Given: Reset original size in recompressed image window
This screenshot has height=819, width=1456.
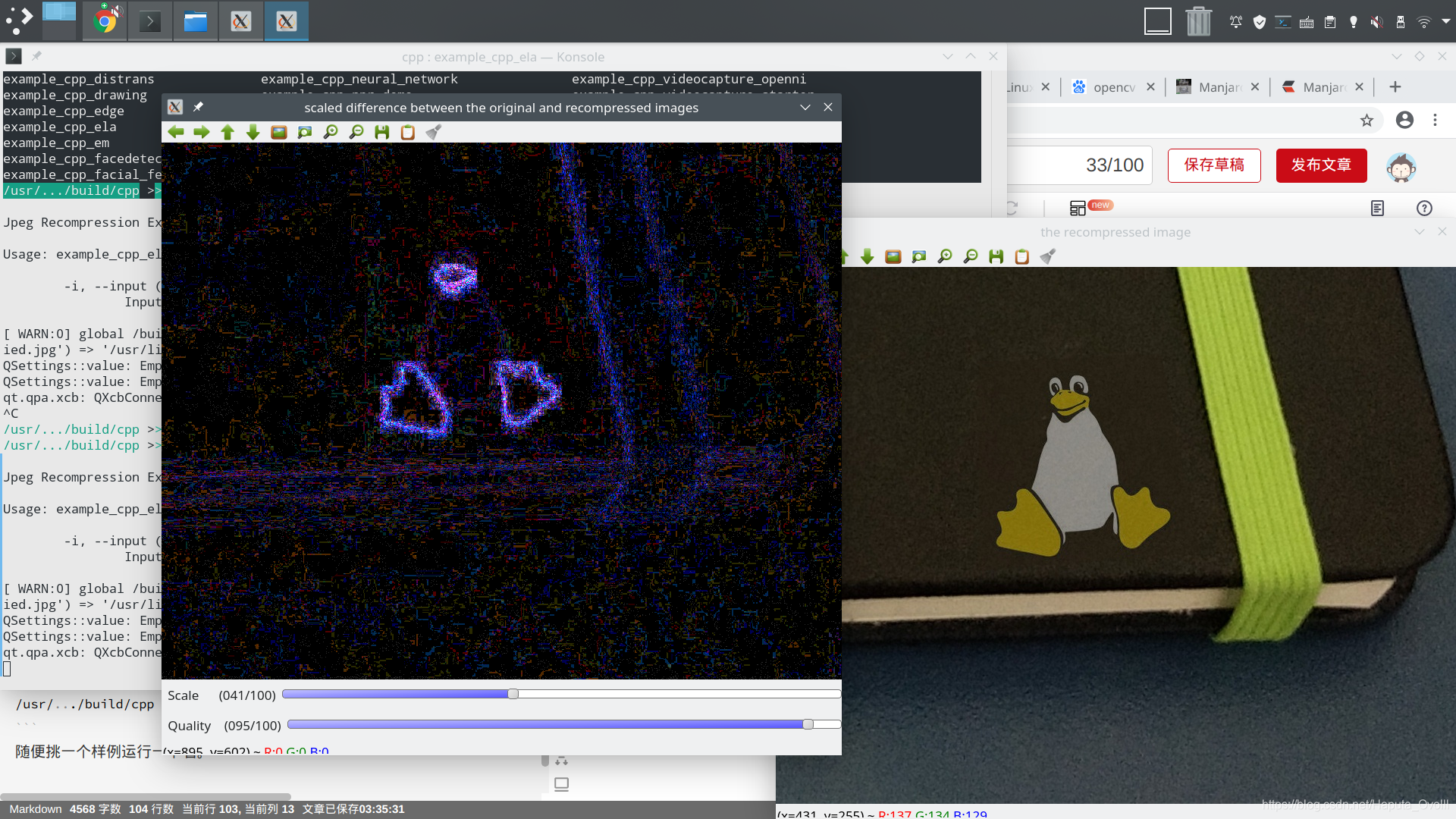Looking at the screenshot, I should pos(893,256).
